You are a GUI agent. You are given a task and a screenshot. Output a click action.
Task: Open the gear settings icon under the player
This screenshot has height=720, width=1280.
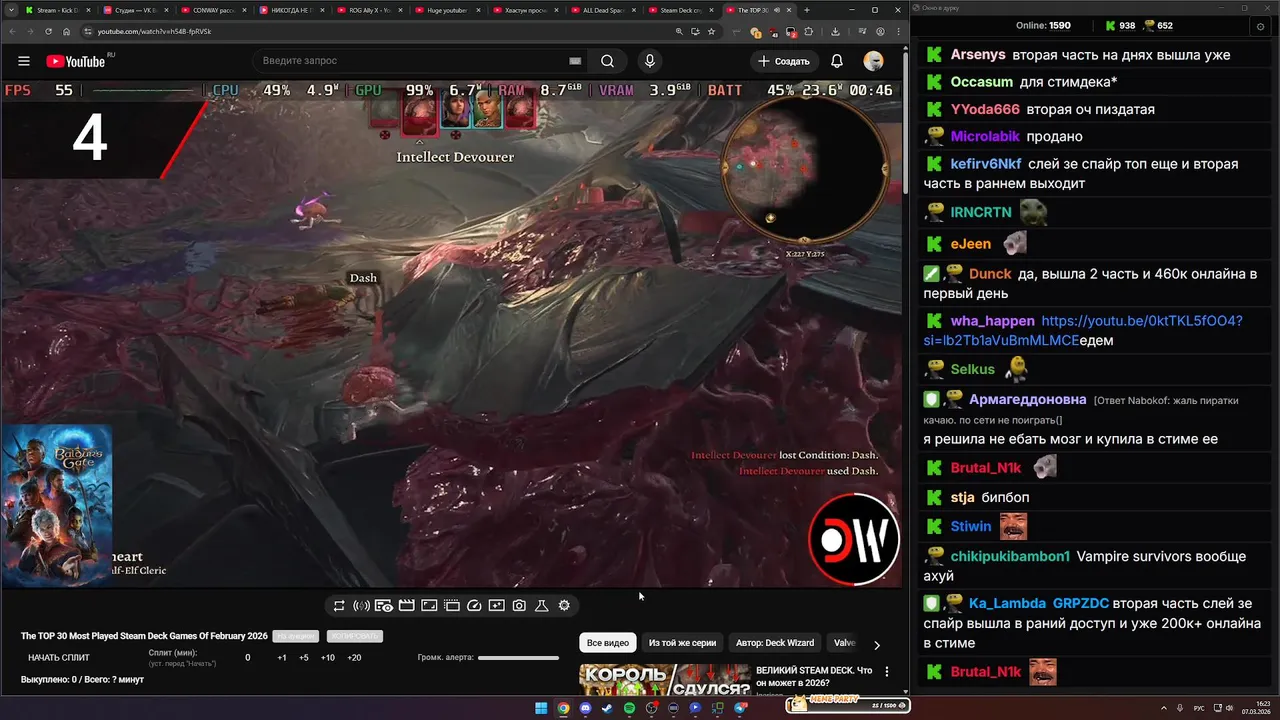click(564, 606)
